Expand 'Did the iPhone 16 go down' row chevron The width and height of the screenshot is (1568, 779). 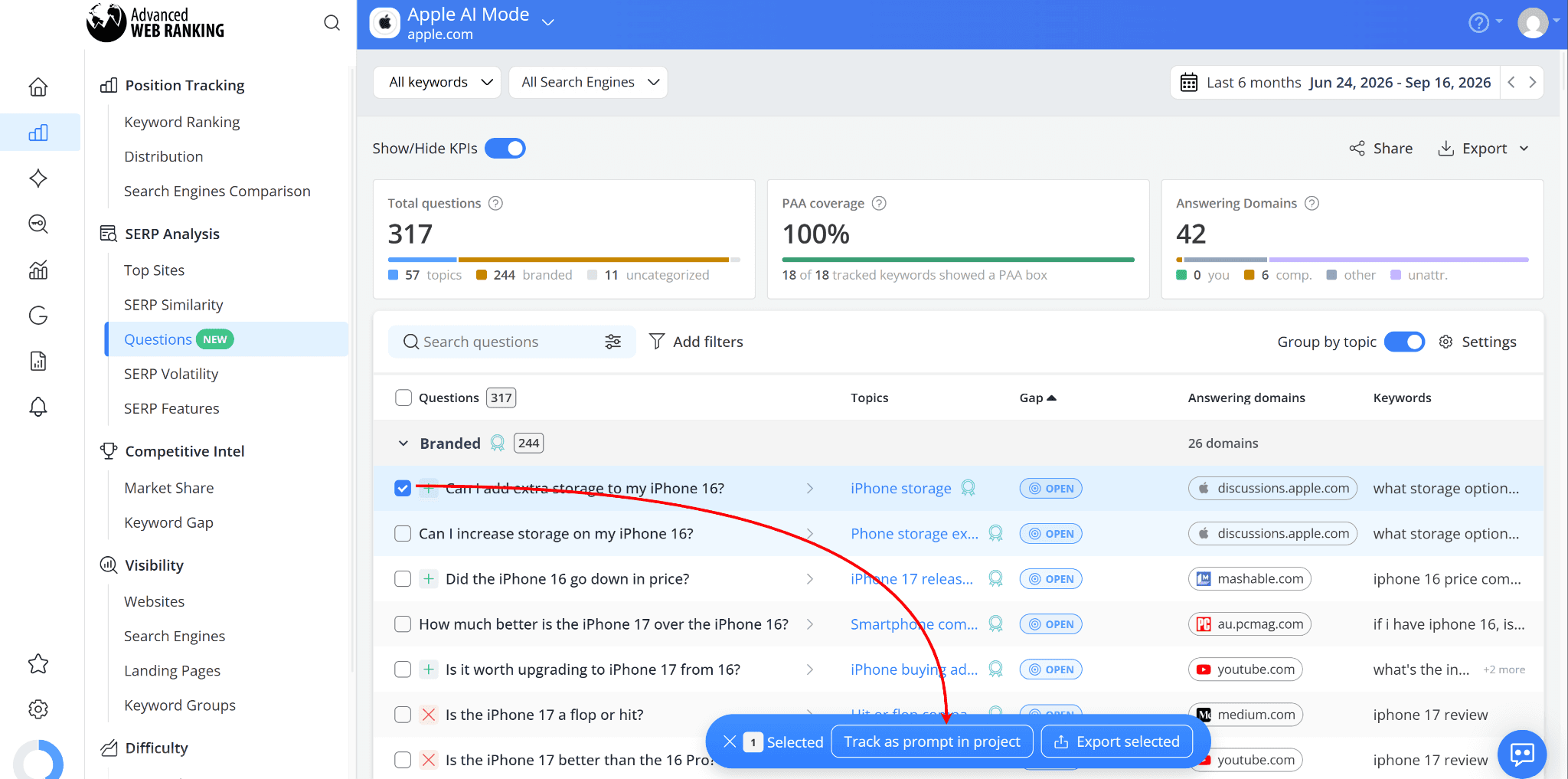[x=810, y=578]
